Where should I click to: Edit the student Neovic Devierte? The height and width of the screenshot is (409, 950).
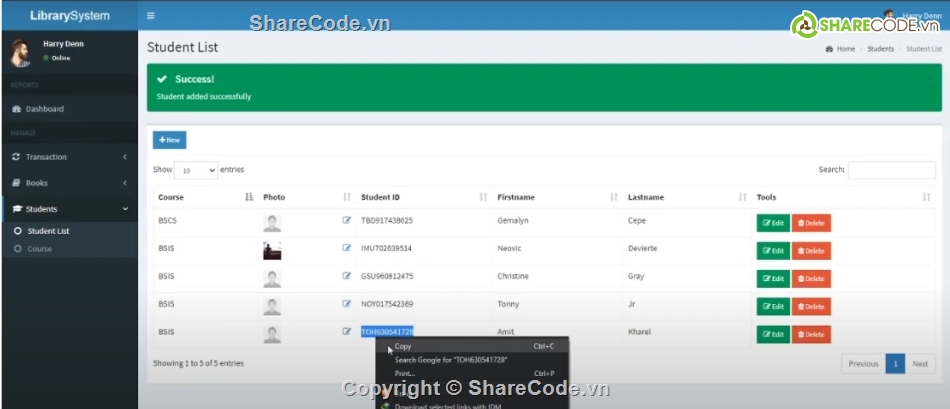(773, 251)
